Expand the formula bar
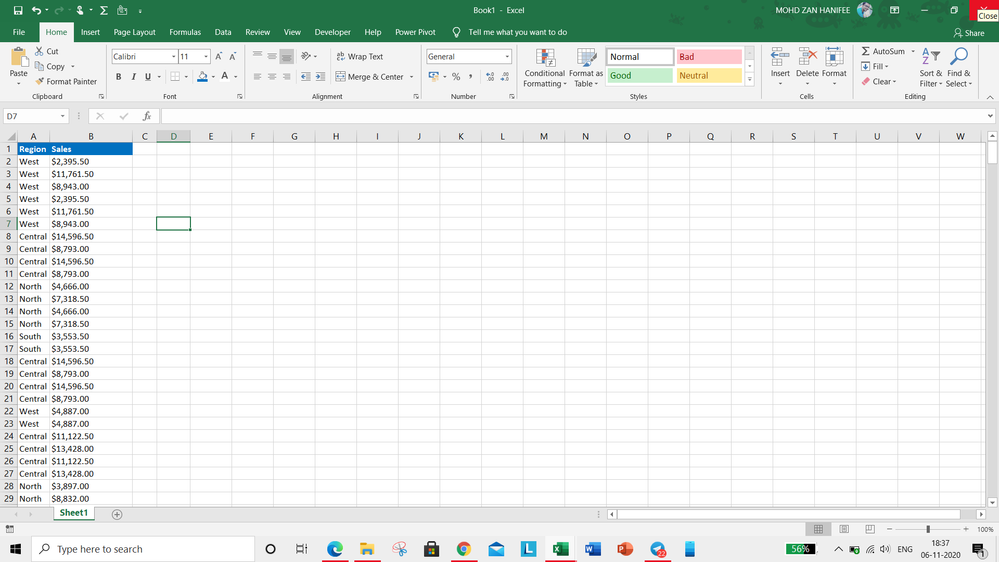Image resolution: width=999 pixels, height=562 pixels. (989, 116)
